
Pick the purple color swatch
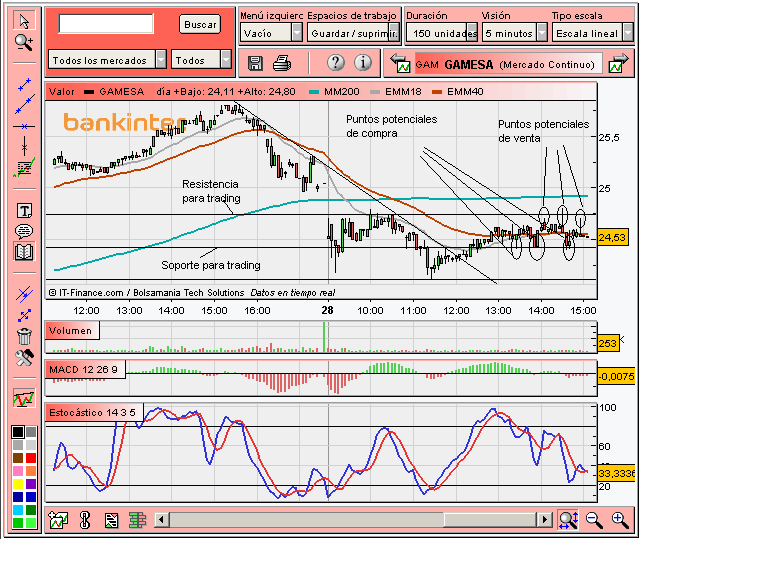click(31, 484)
